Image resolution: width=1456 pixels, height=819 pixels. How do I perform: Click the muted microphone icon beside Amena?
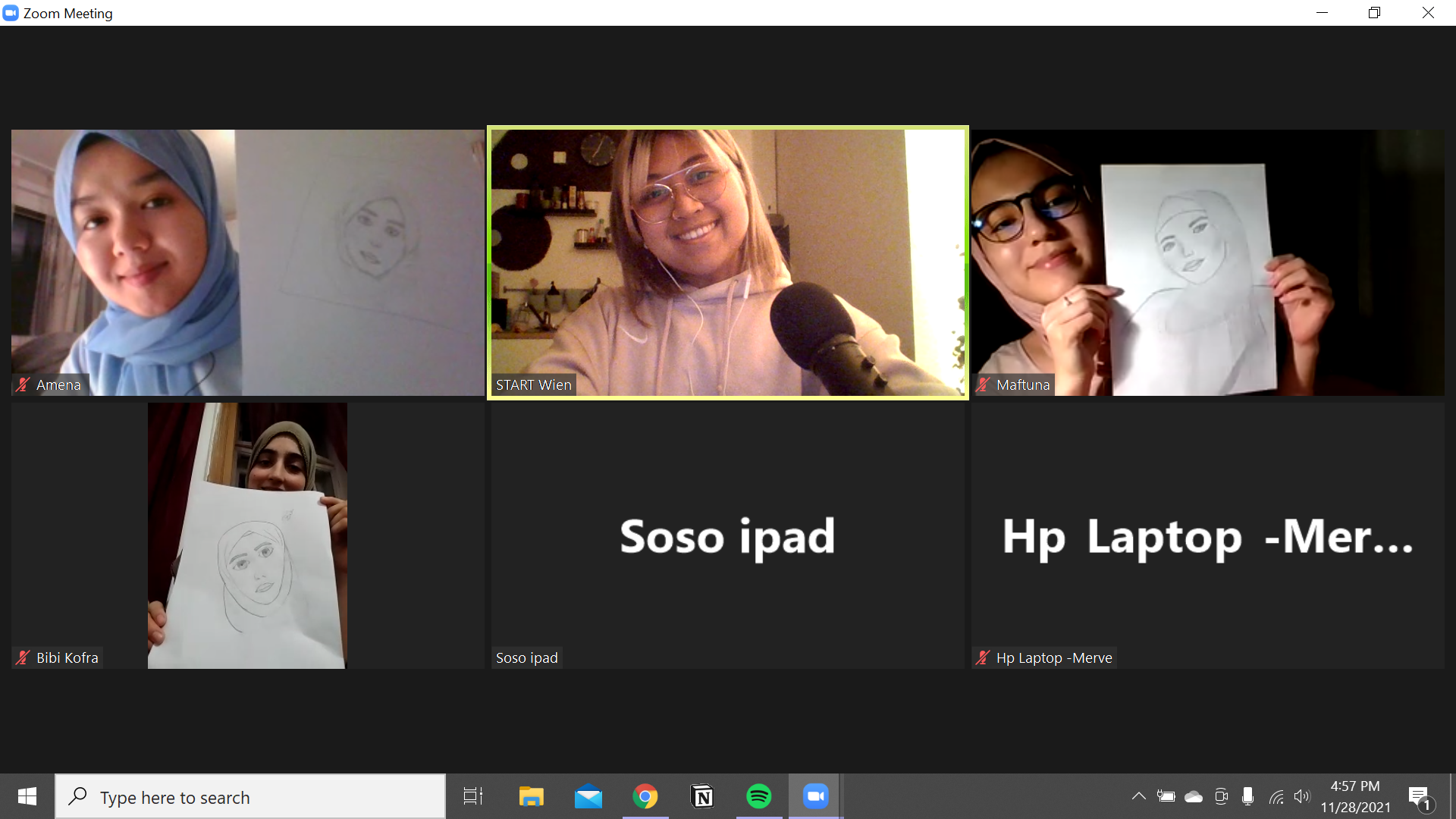tap(23, 384)
